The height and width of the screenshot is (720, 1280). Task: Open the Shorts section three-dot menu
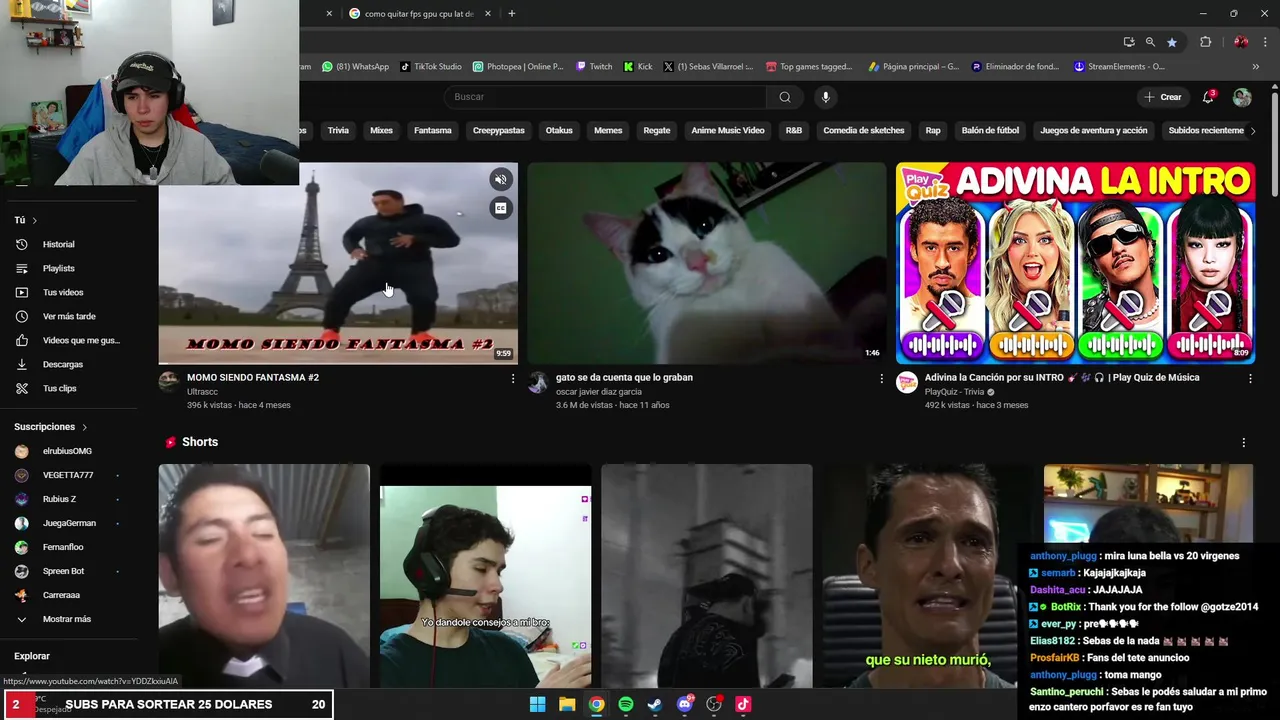[1243, 442]
